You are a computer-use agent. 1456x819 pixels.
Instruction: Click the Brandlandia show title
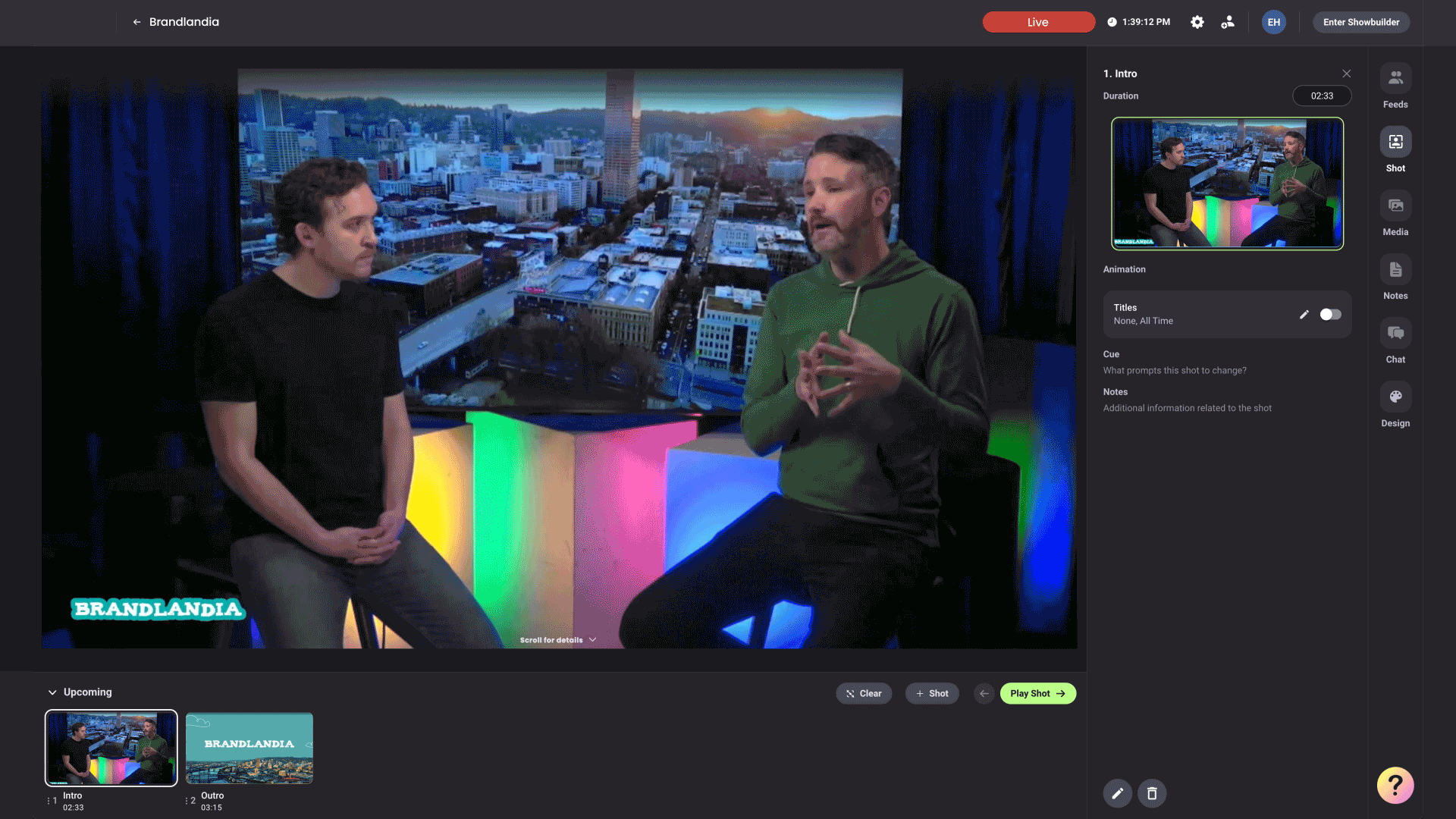(x=184, y=22)
